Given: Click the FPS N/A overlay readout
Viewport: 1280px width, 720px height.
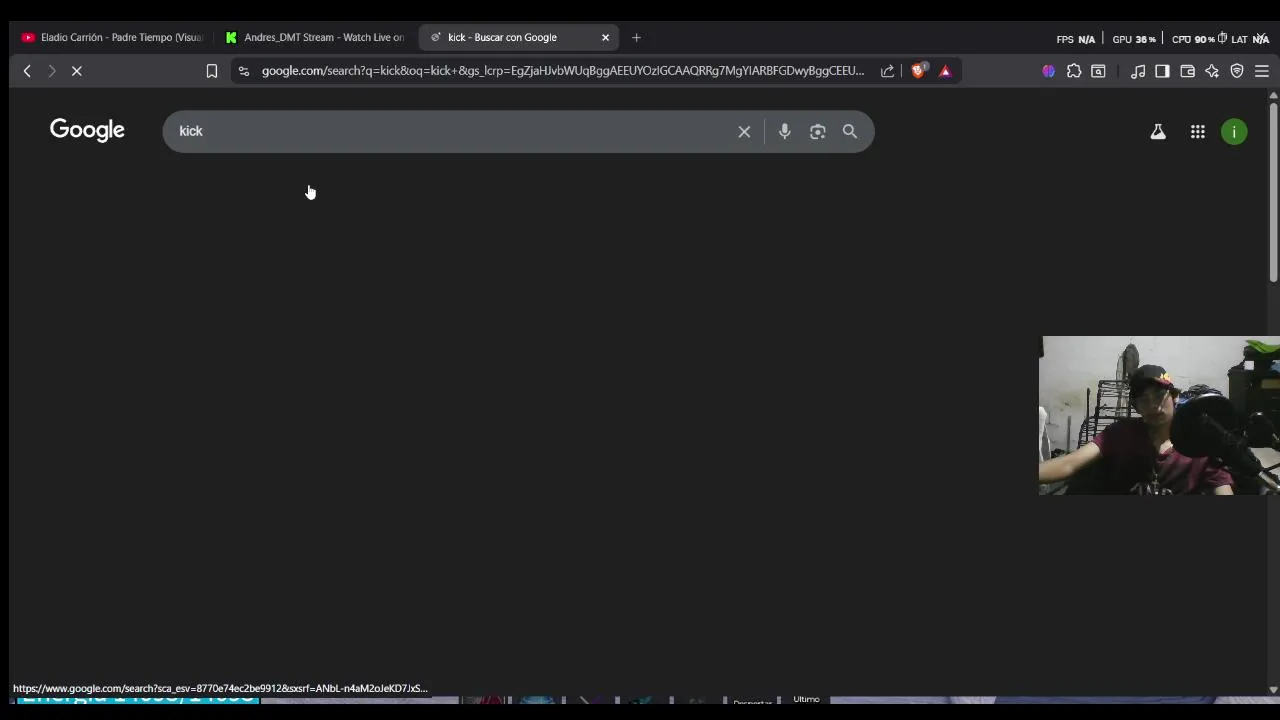Looking at the screenshot, I should [x=1076, y=39].
